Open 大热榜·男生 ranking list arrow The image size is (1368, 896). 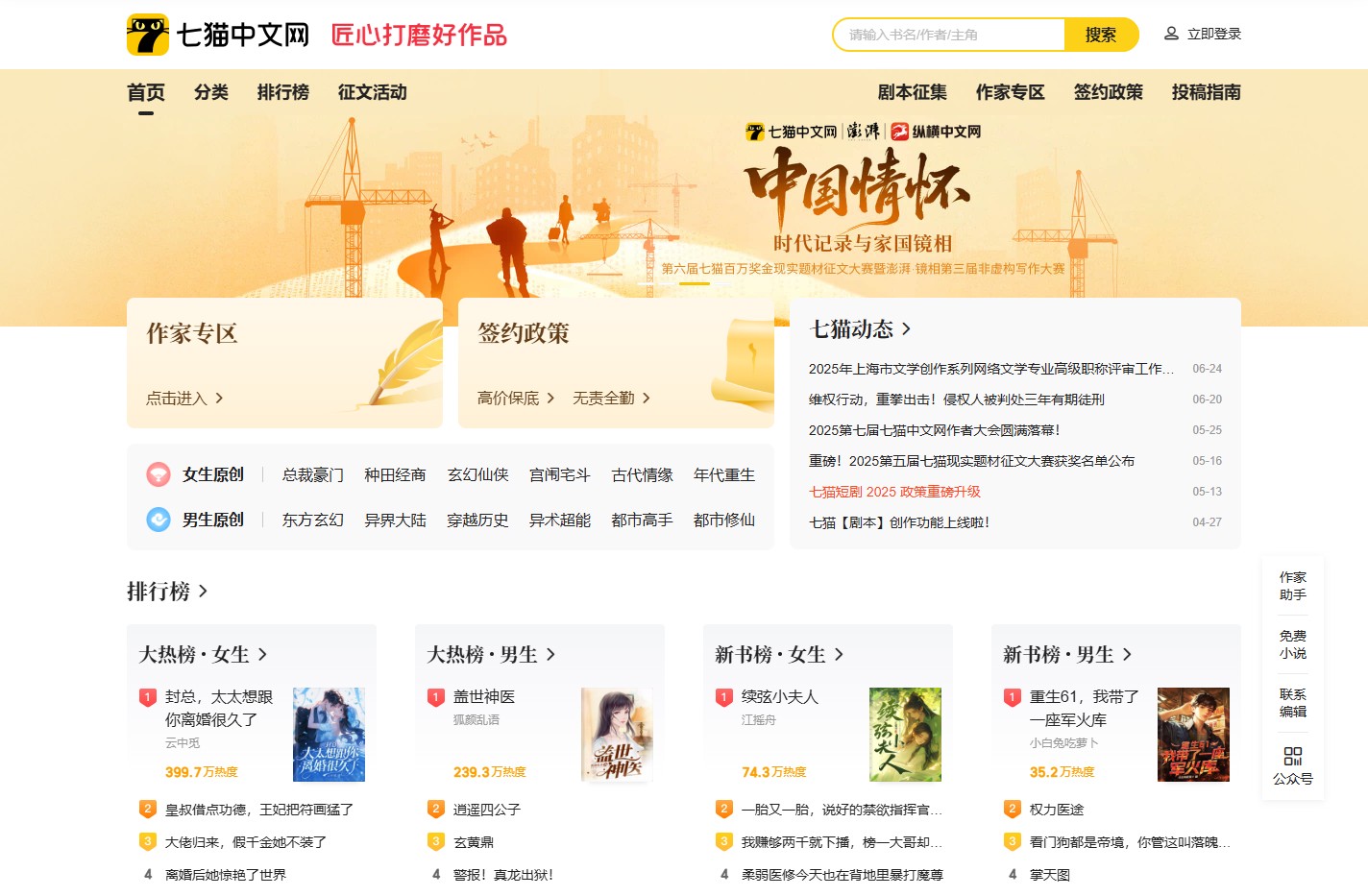[x=550, y=654]
